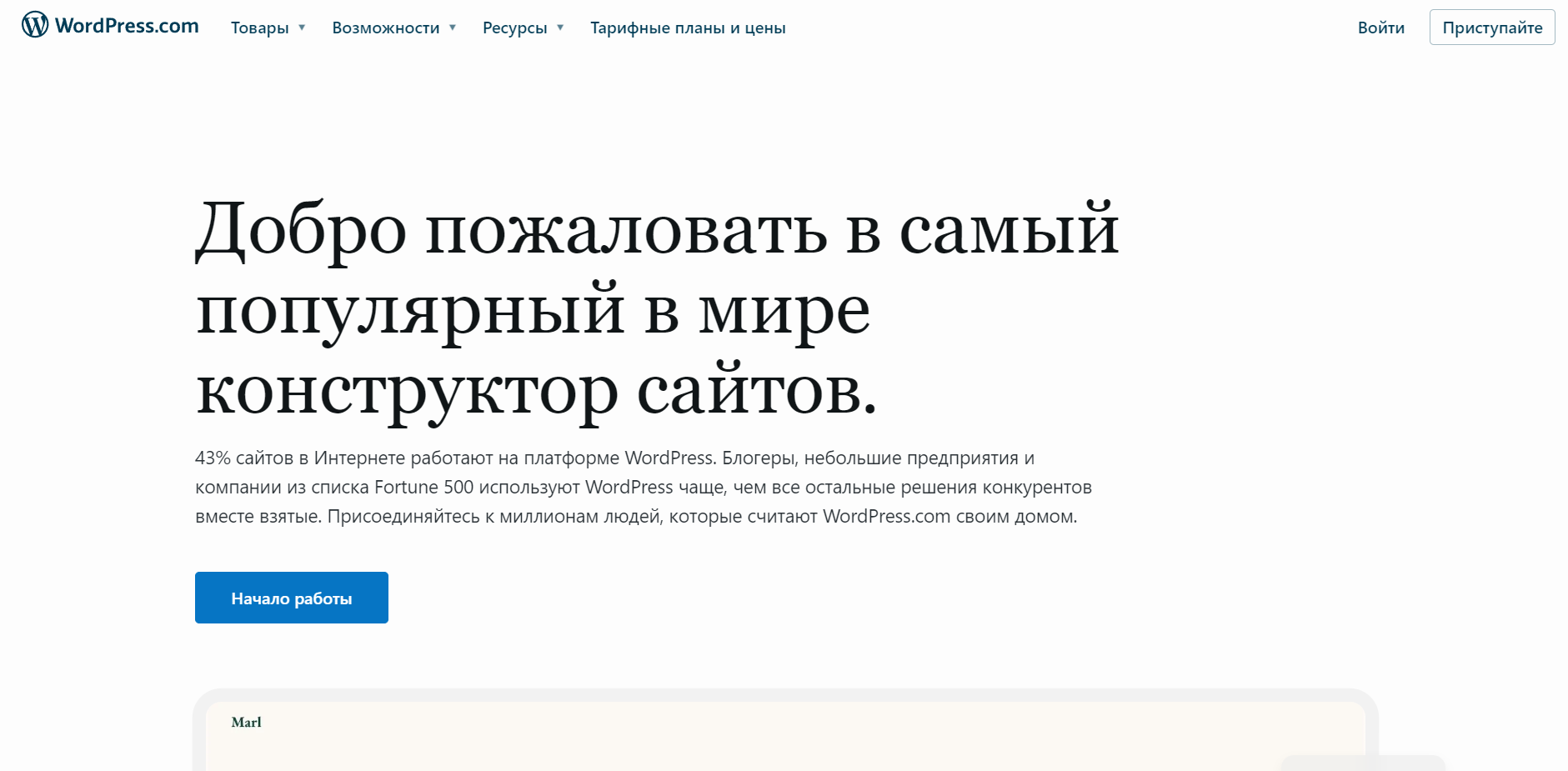The height and width of the screenshot is (771, 1568).
Task: Expand the arrow next to Товары
Action: click(x=302, y=28)
